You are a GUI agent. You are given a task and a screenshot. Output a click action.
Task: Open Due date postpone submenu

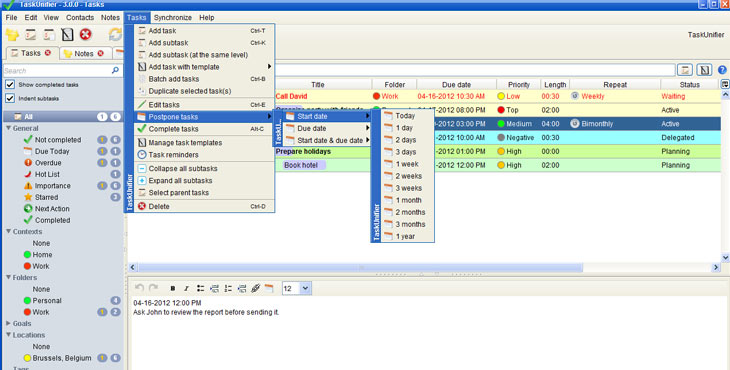coord(327,128)
